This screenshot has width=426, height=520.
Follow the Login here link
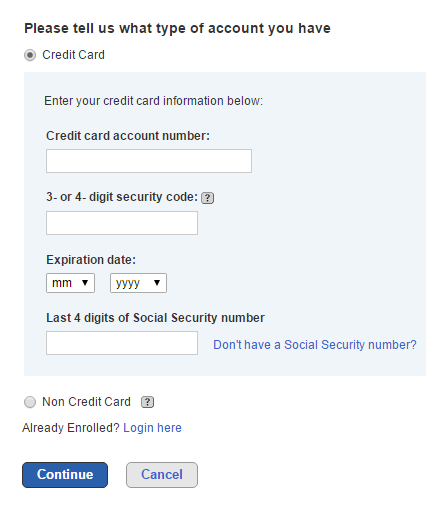coord(152,428)
